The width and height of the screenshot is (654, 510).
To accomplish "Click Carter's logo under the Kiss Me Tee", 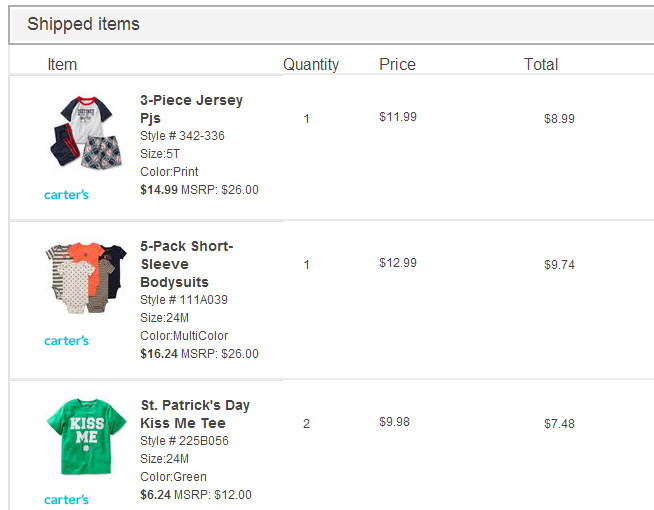I will [67, 500].
